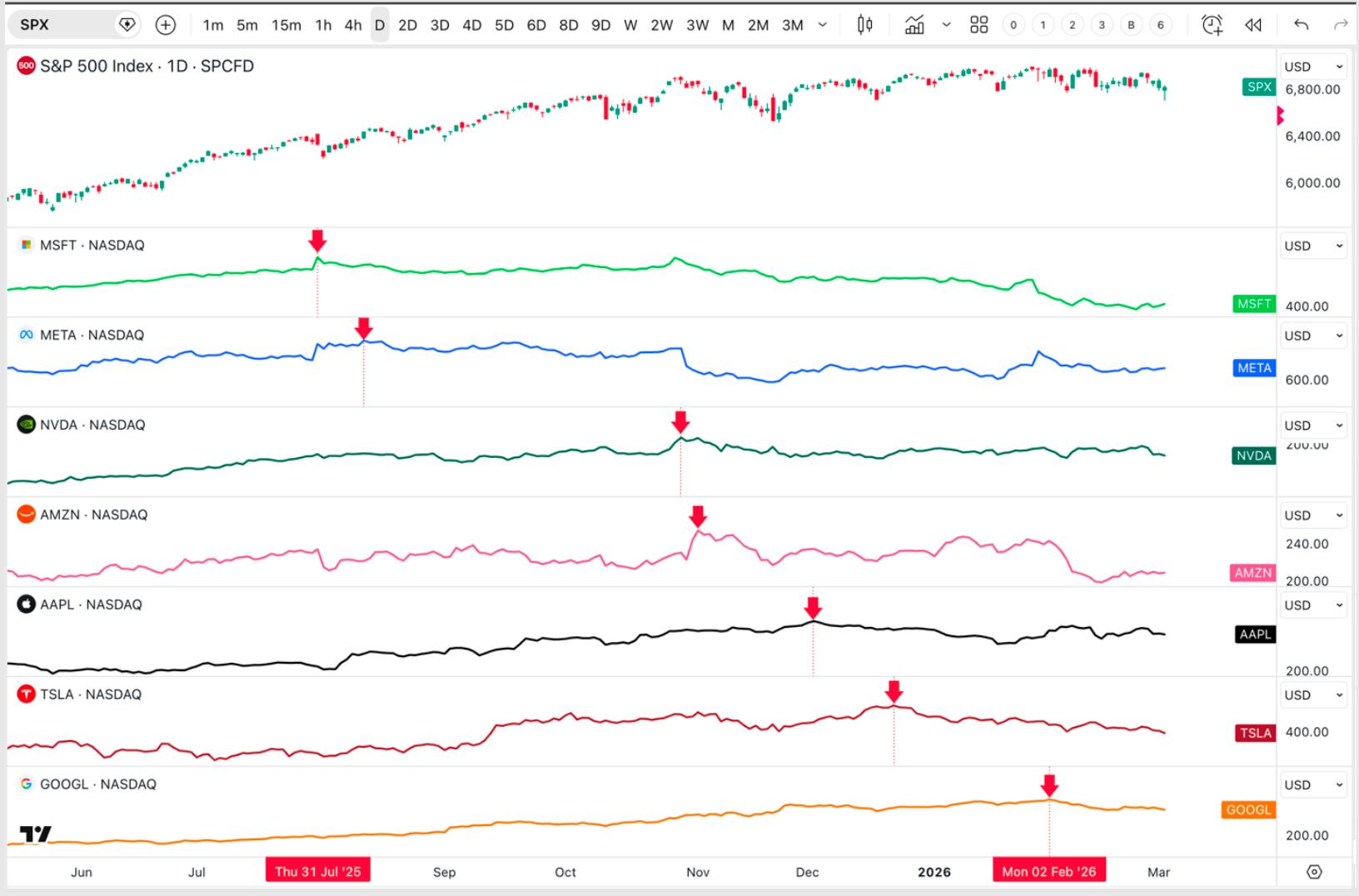The image size is (1359, 896).
Task: Click the blue META price scale tag
Action: point(1254,368)
